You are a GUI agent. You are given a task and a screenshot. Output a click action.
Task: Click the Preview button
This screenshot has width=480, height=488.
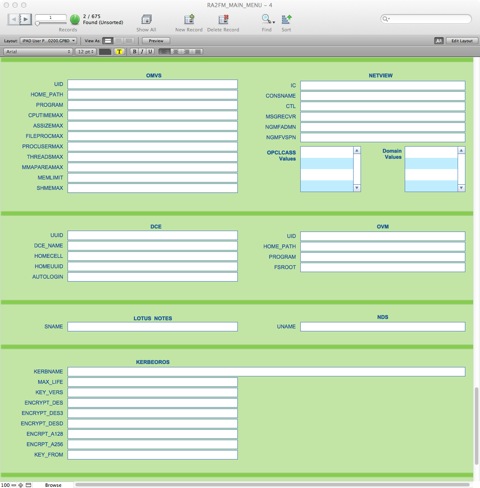pyautogui.click(x=156, y=41)
